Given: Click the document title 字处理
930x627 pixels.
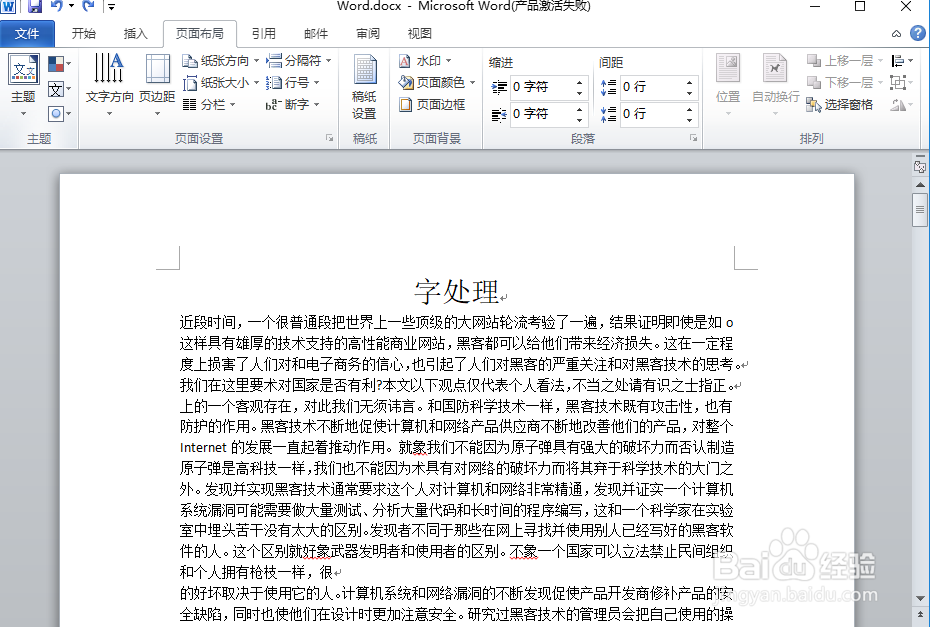Looking at the screenshot, I should point(457,292).
